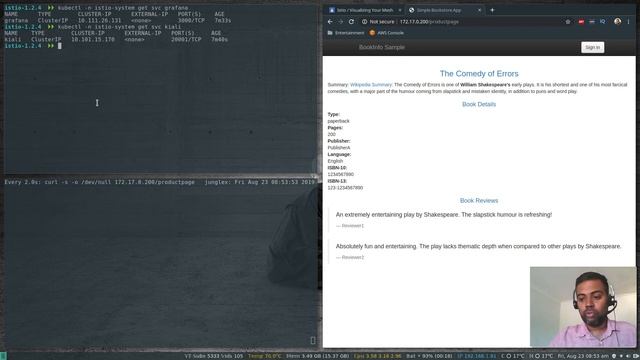Click the flag-striped extension icon
Viewport: 640px width, 360px height.
(x=592, y=22)
